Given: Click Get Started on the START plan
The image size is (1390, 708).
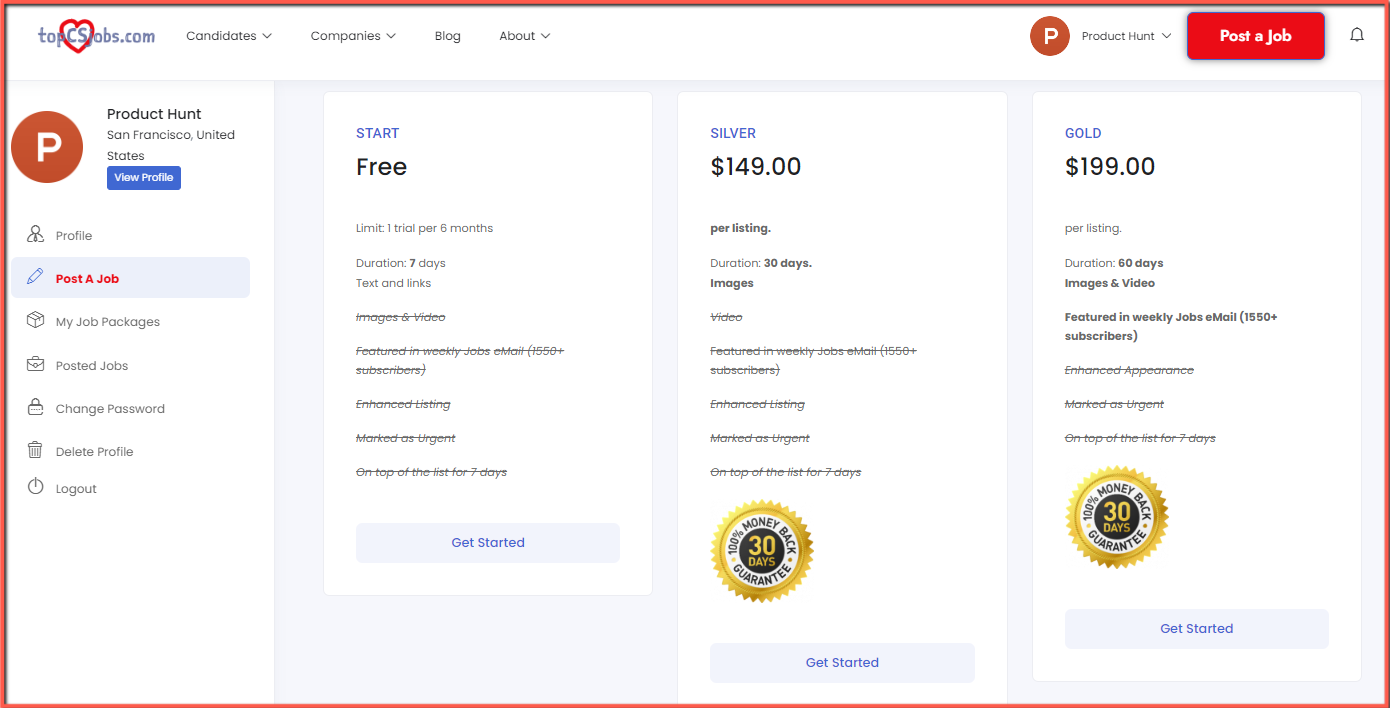Looking at the screenshot, I should click(488, 543).
